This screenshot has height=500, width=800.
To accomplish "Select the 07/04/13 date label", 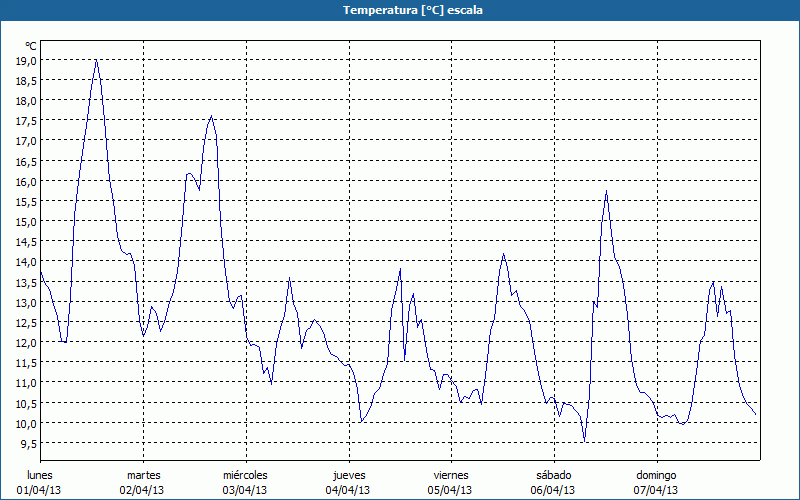I will tap(656, 490).
